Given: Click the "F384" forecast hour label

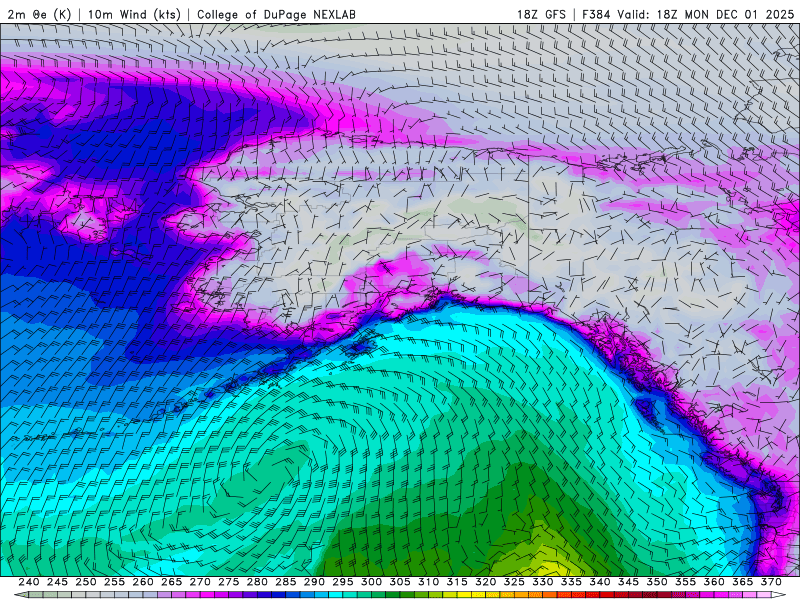Looking at the screenshot, I should (596, 14).
